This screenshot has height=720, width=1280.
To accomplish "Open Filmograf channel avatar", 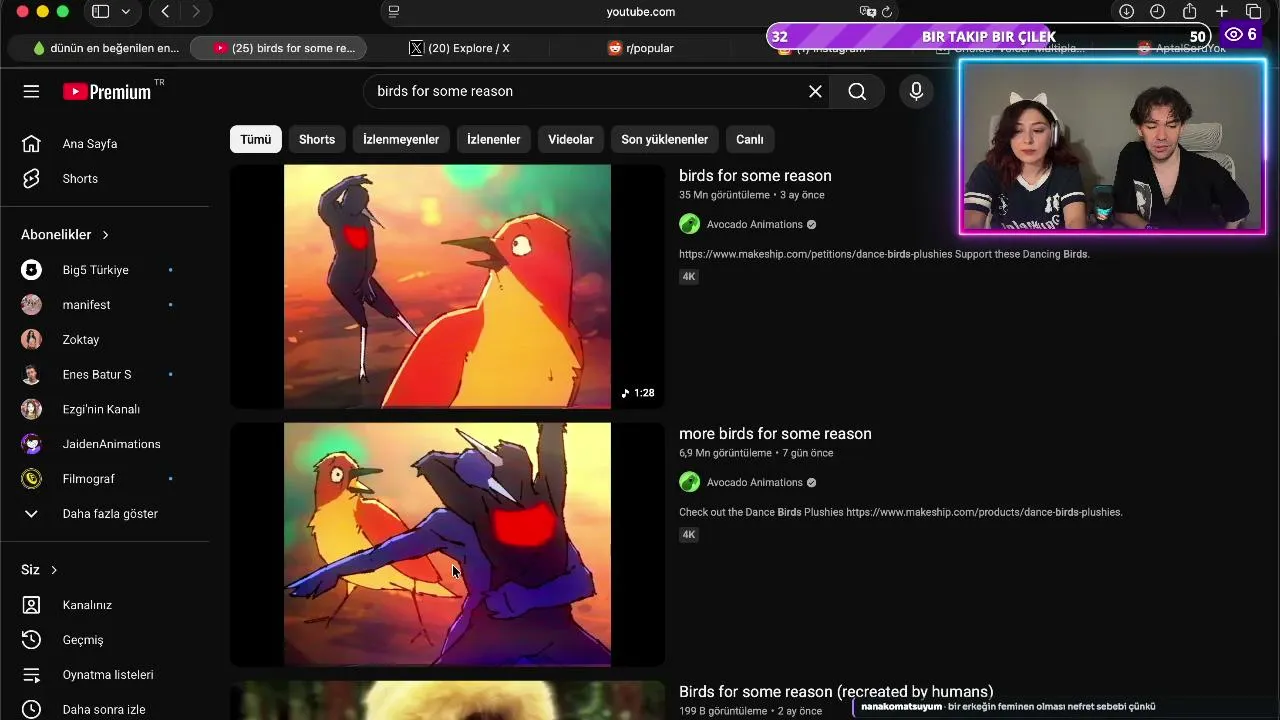I will point(32,479).
